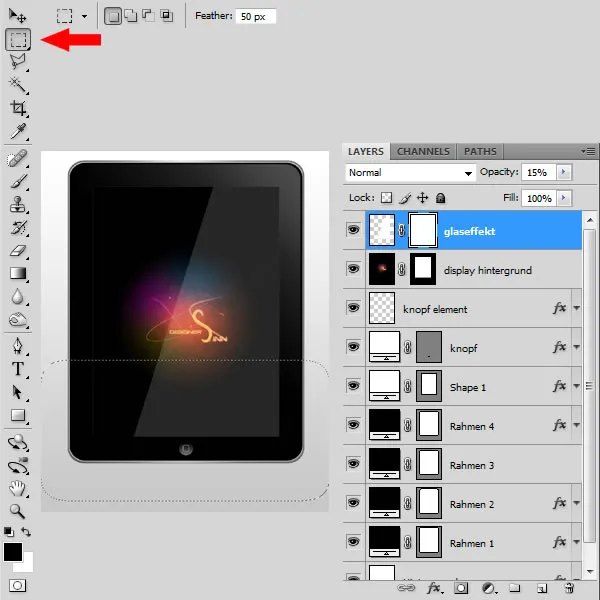Select the Magic Wand tool
600x600 pixels.
point(18,85)
